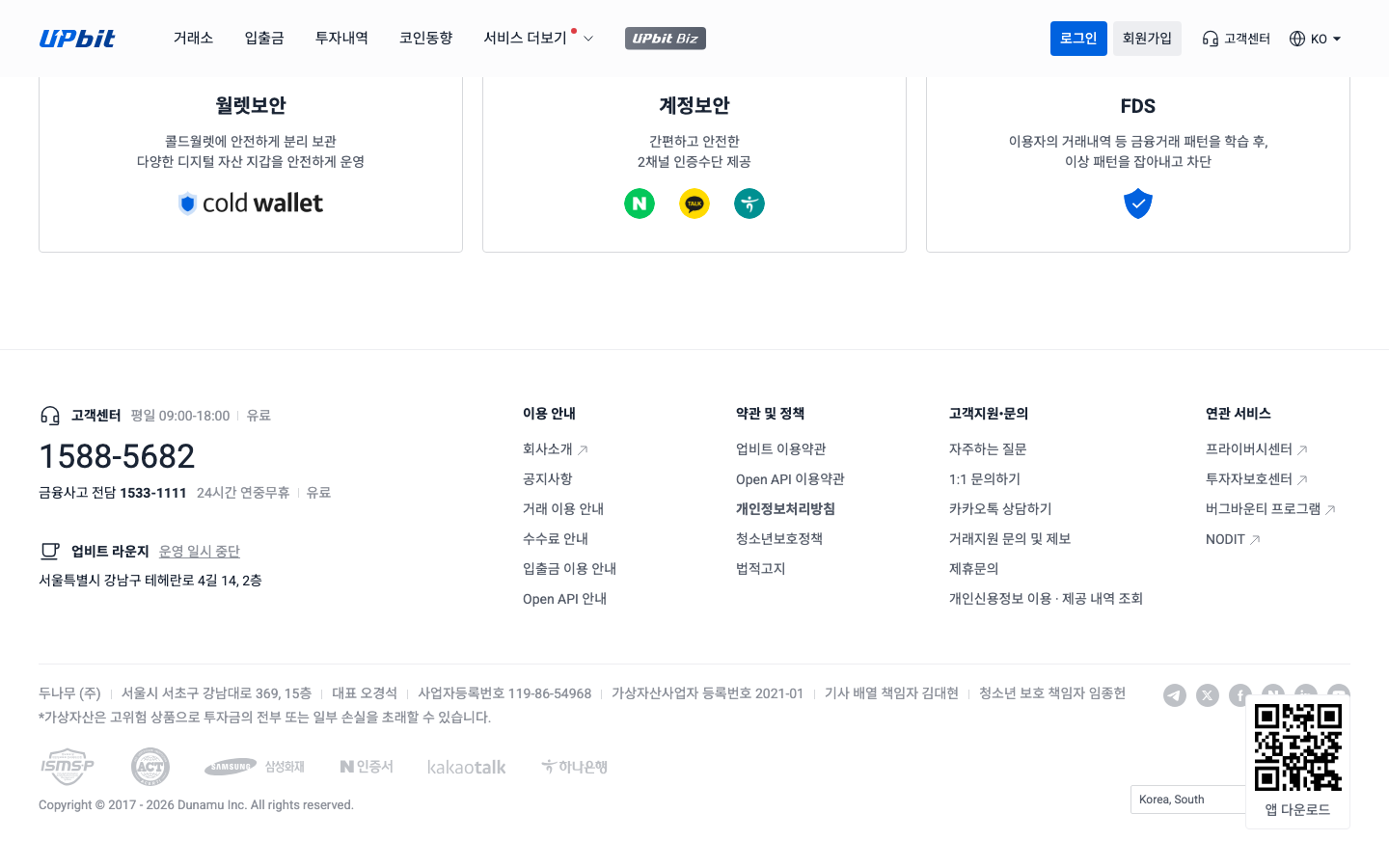Open the 입출금 menu
The width and height of the screenshot is (1389, 868).
(x=264, y=39)
